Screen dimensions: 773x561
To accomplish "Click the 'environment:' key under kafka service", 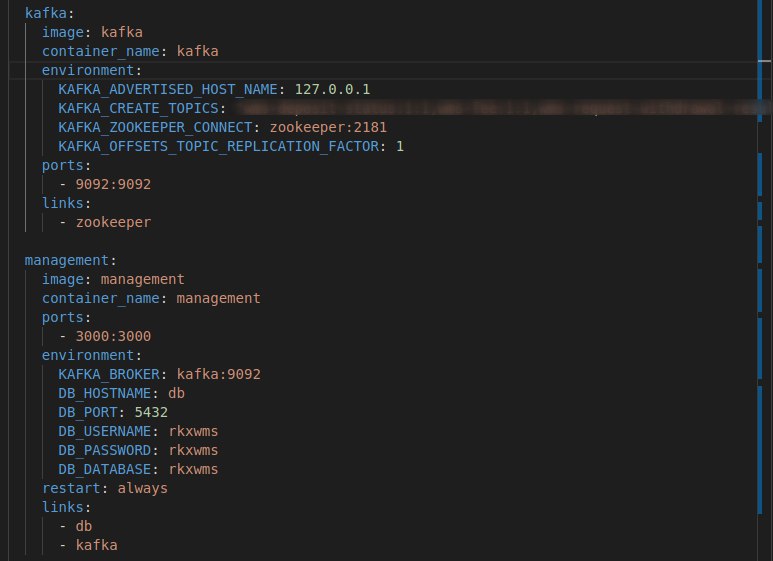I will point(92,70).
